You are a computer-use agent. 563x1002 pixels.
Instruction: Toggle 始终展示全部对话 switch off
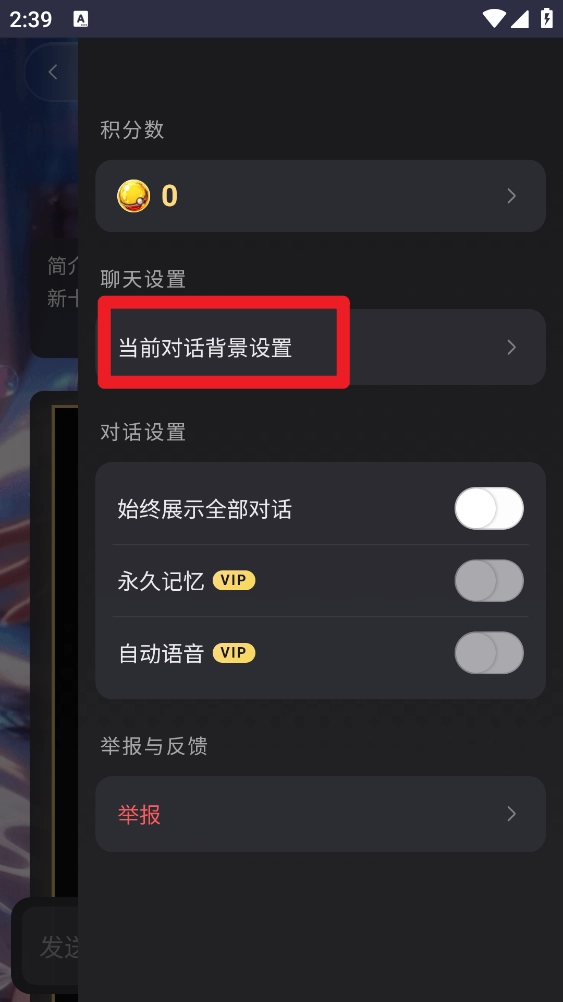(x=489, y=509)
